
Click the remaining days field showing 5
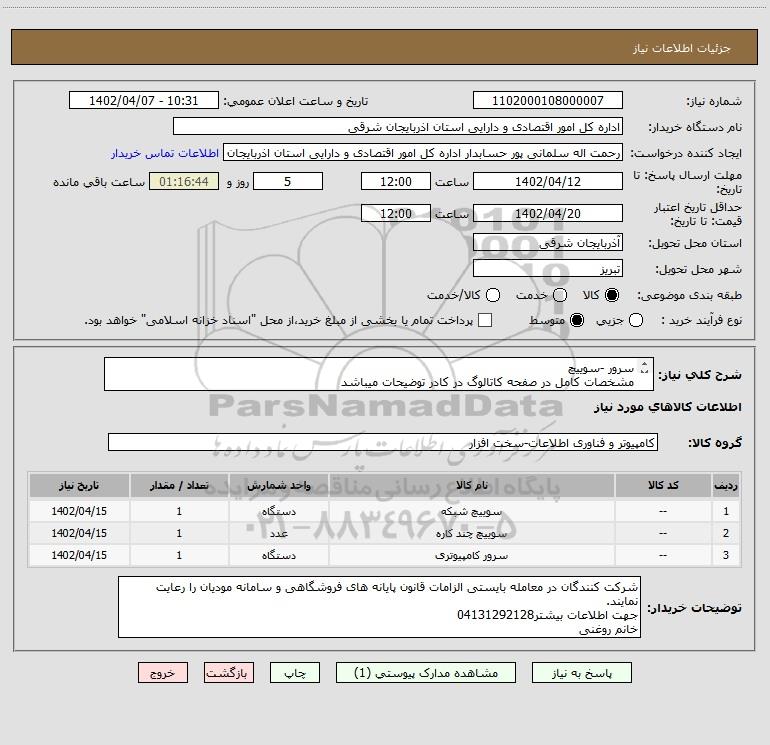coord(288,181)
